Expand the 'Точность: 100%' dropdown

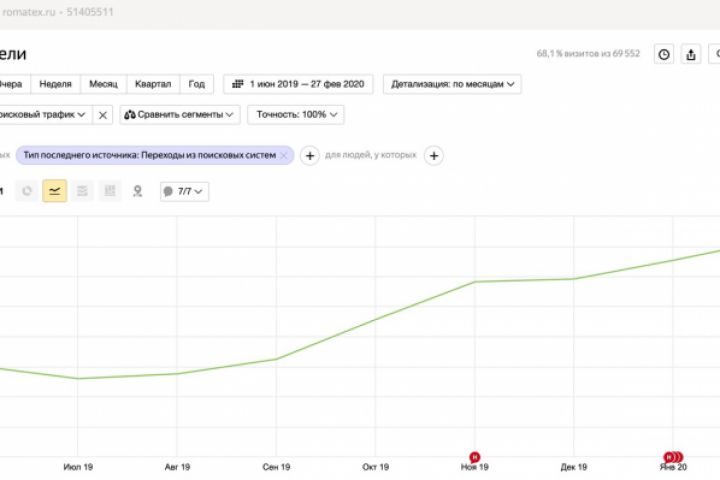pyautogui.click(x=295, y=115)
